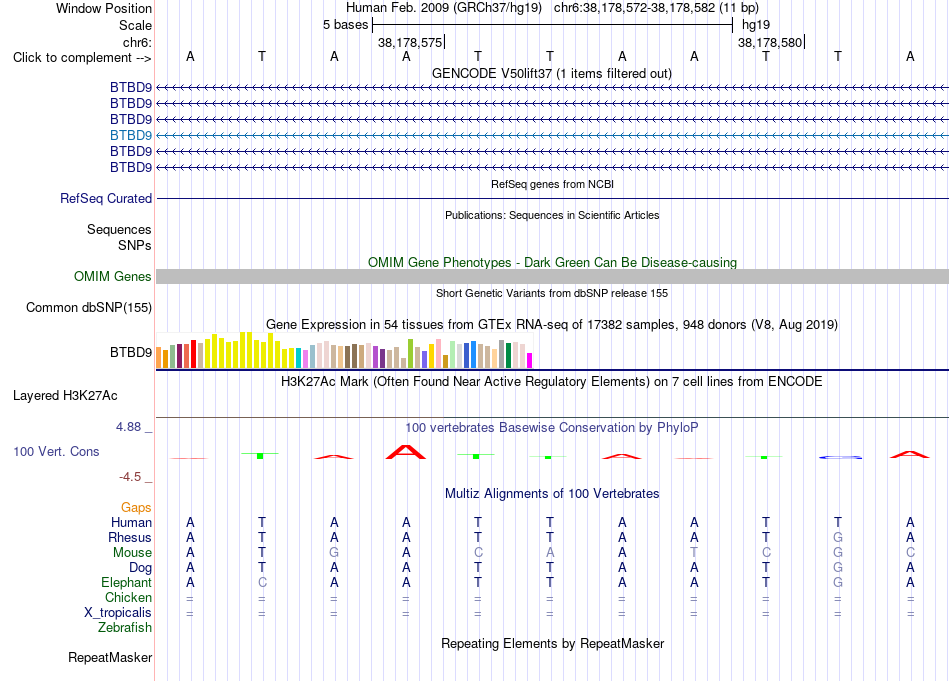Click the BTBD9 label beside GTEx chart

point(131,353)
